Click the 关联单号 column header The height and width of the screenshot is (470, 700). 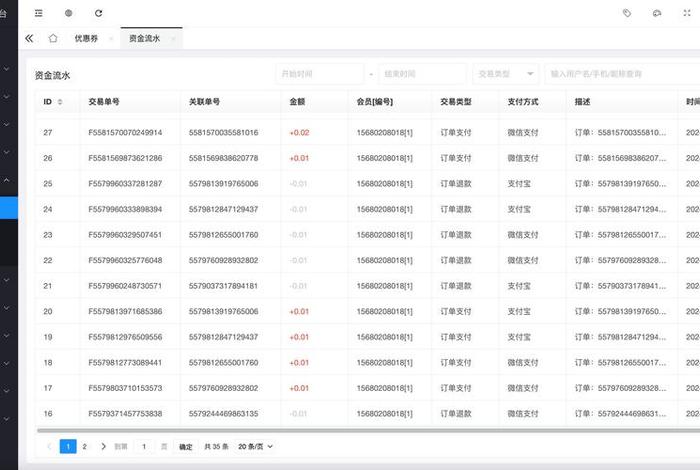tap(204, 102)
